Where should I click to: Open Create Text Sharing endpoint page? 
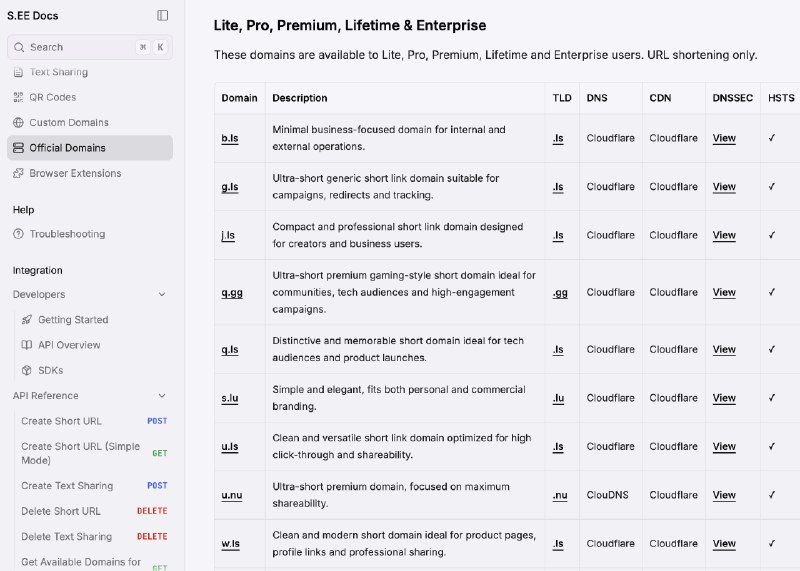[x=67, y=486]
